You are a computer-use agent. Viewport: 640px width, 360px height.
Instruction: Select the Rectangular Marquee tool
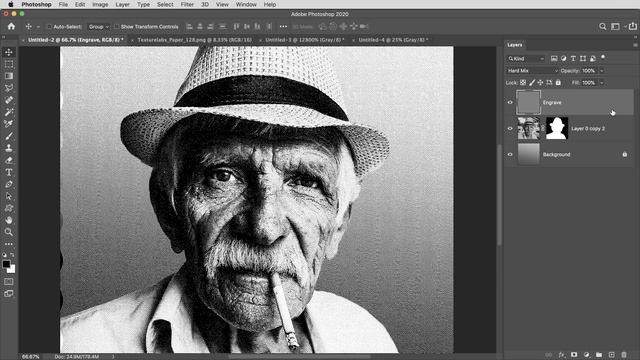[x=9, y=64]
